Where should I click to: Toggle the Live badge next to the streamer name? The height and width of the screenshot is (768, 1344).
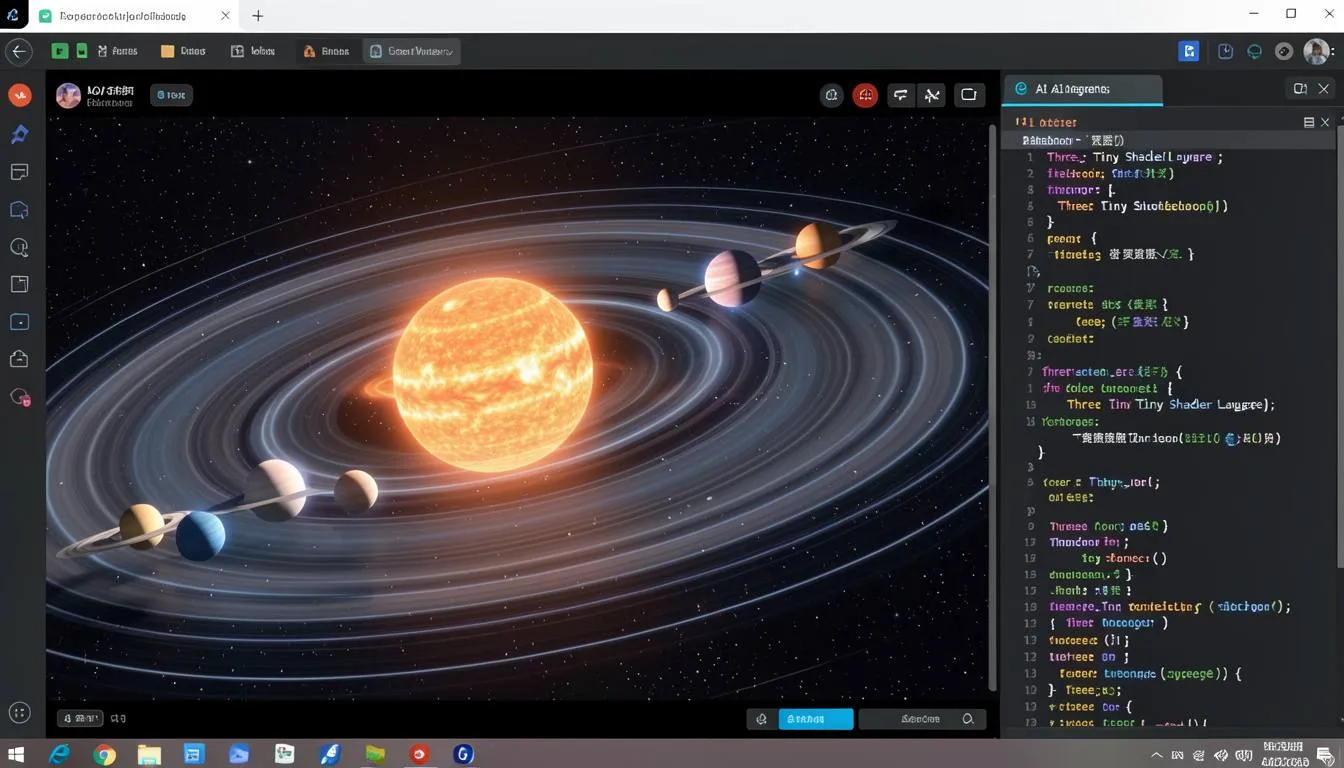tap(170, 95)
